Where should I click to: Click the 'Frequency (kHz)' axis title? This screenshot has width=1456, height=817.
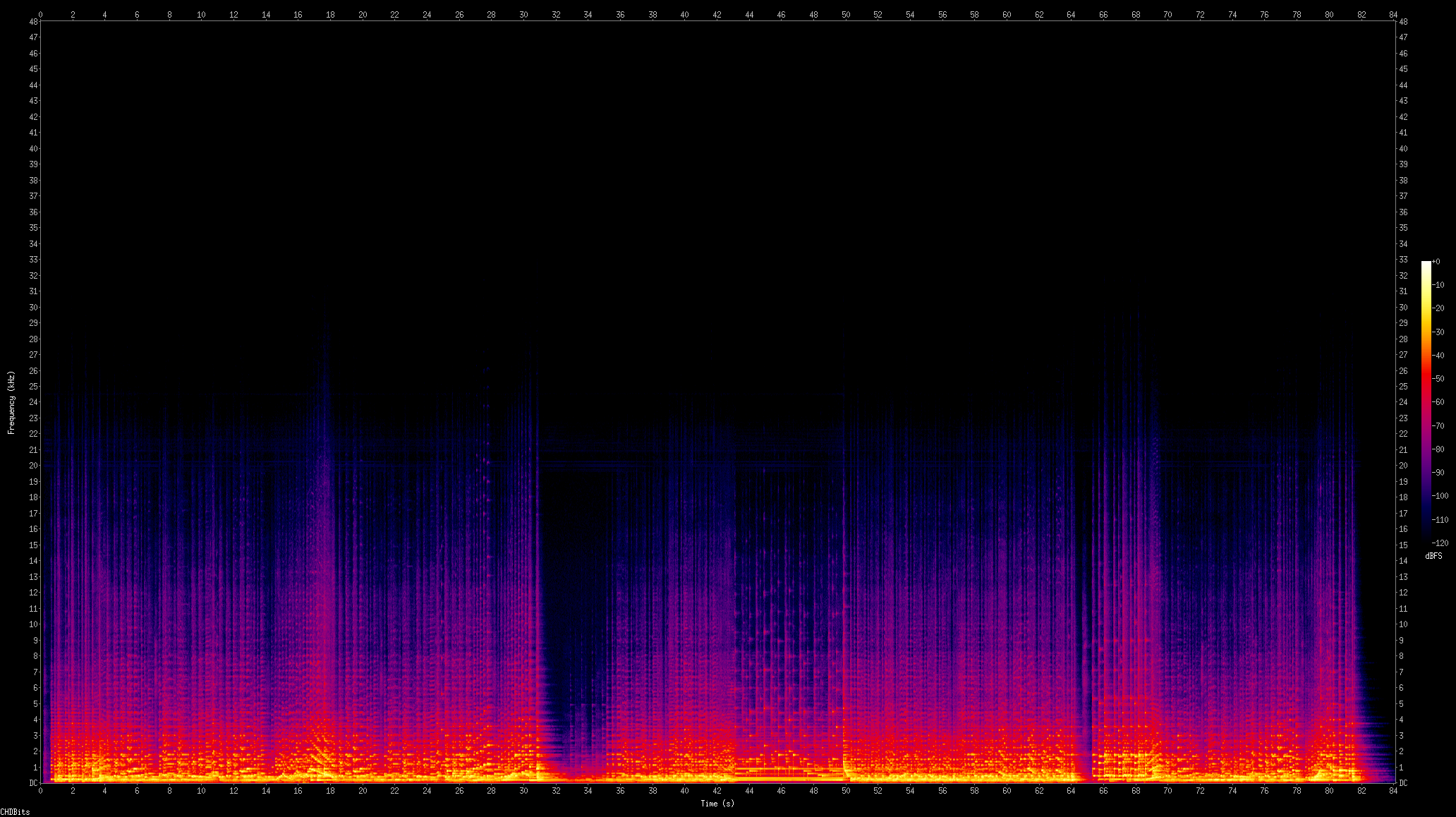11,402
